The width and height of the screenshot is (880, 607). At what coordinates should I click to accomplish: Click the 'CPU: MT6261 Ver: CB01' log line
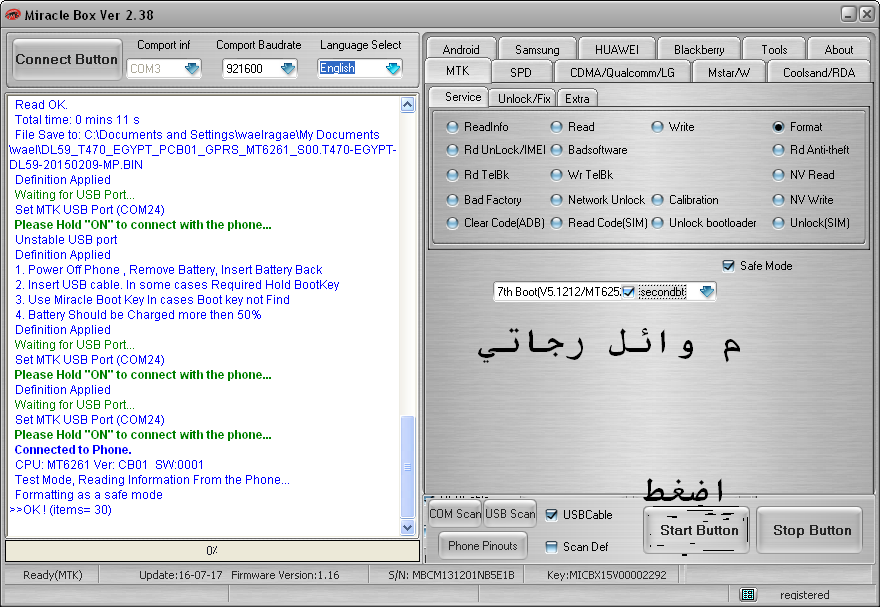pos(109,465)
